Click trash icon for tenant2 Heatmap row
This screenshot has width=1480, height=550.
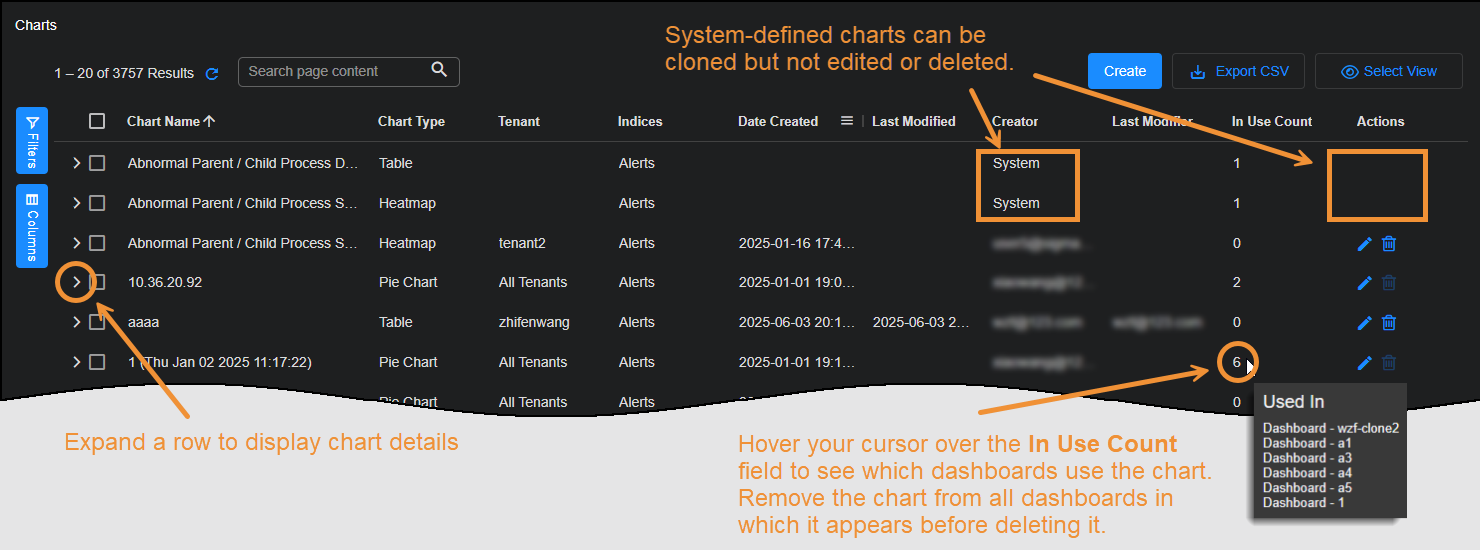1389,243
